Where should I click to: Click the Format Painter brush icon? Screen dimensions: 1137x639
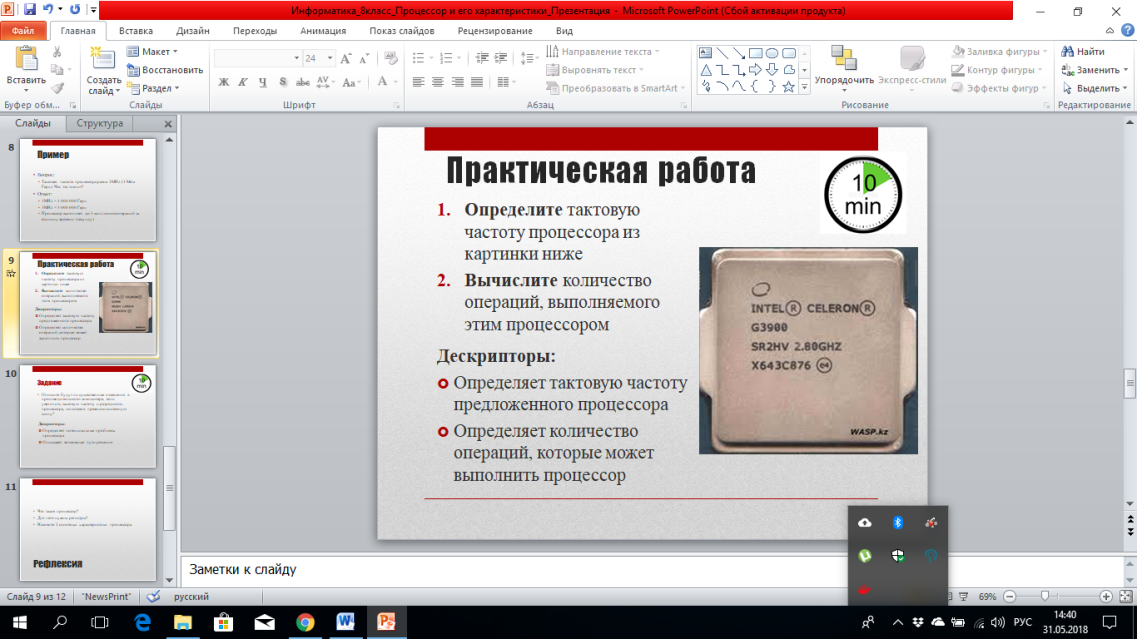[57, 88]
